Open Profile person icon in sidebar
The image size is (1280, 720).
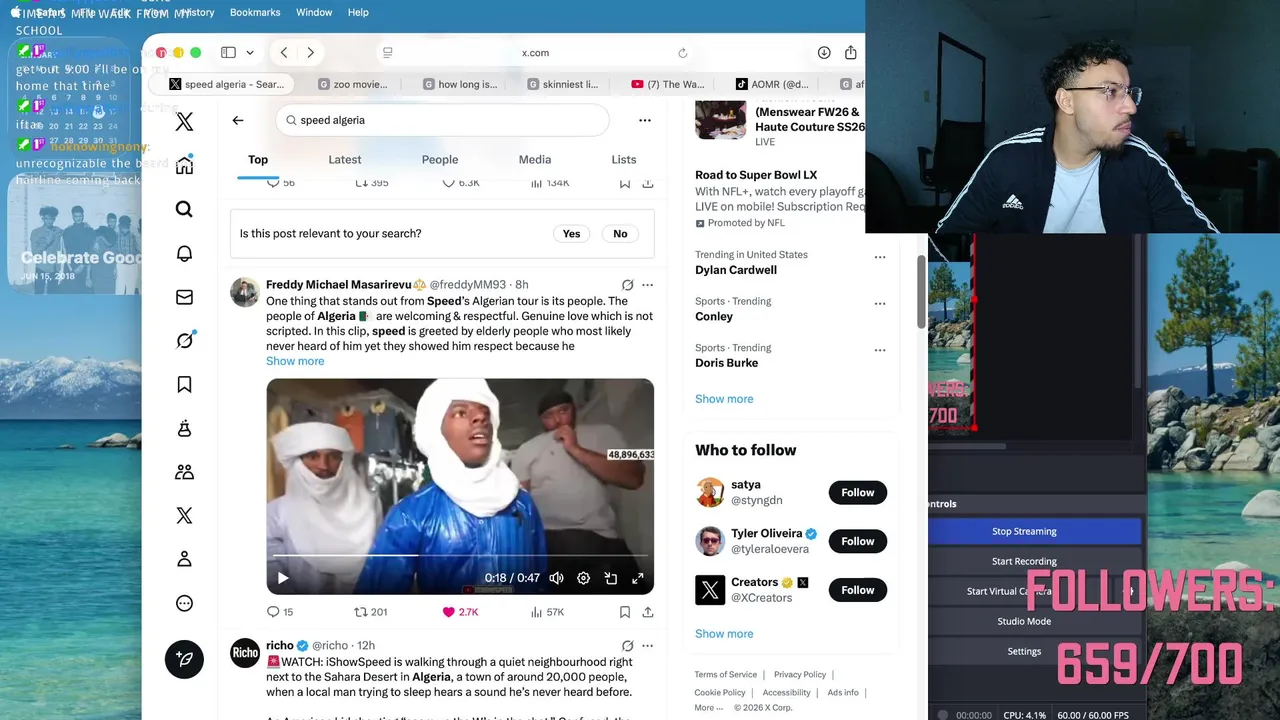tap(184, 559)
